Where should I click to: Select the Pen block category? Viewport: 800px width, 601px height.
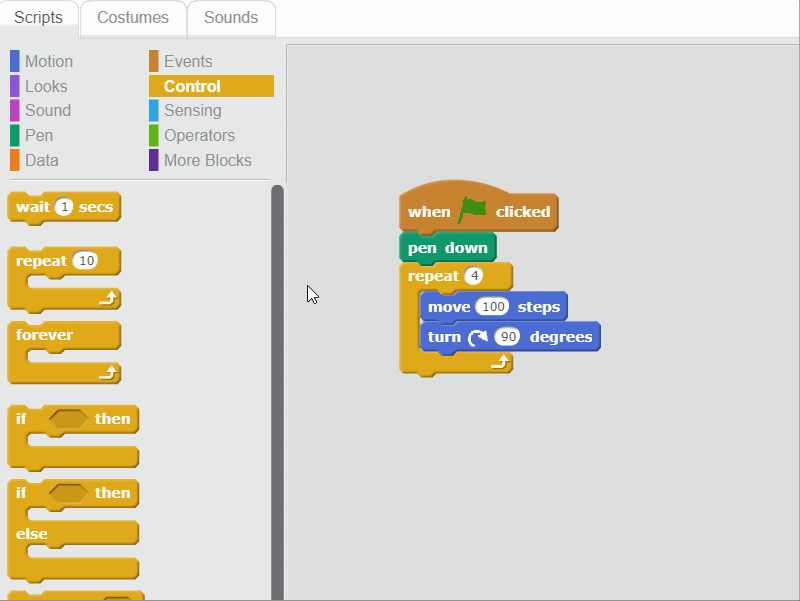click(x=39, y=135)
